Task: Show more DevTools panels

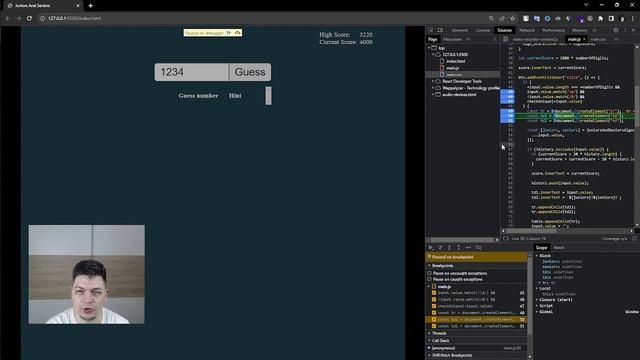Action: (595, 30)
